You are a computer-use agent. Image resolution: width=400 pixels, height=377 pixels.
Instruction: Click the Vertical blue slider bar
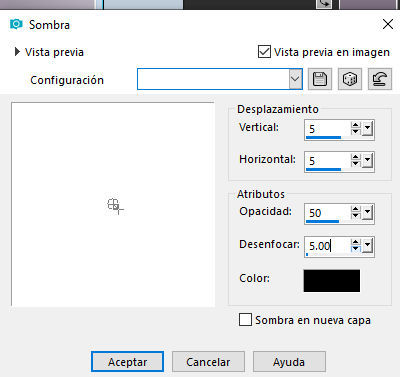(323, 137)
